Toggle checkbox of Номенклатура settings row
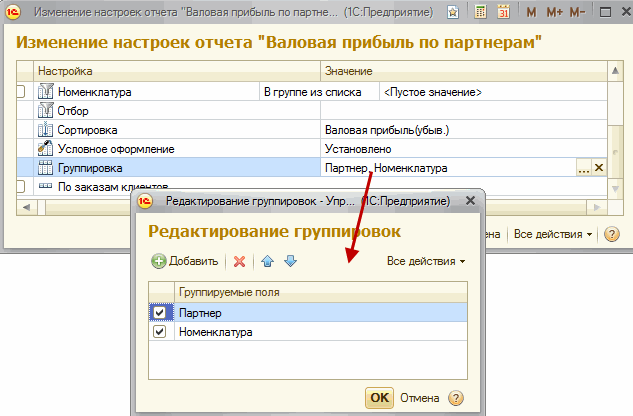633x416 pixels. (21, 92)
